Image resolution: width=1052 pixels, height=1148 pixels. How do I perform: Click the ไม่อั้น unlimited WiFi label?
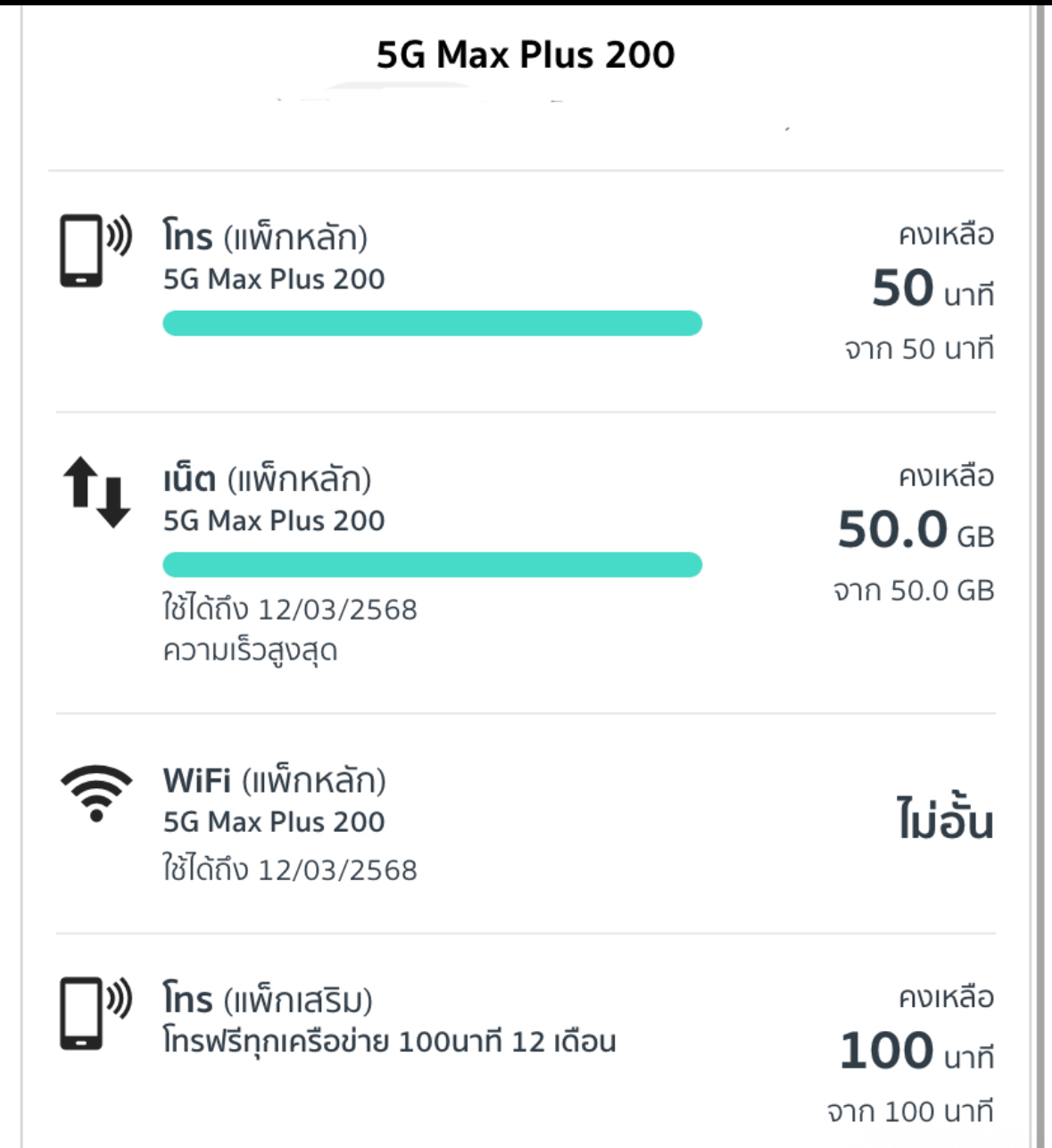945,816
